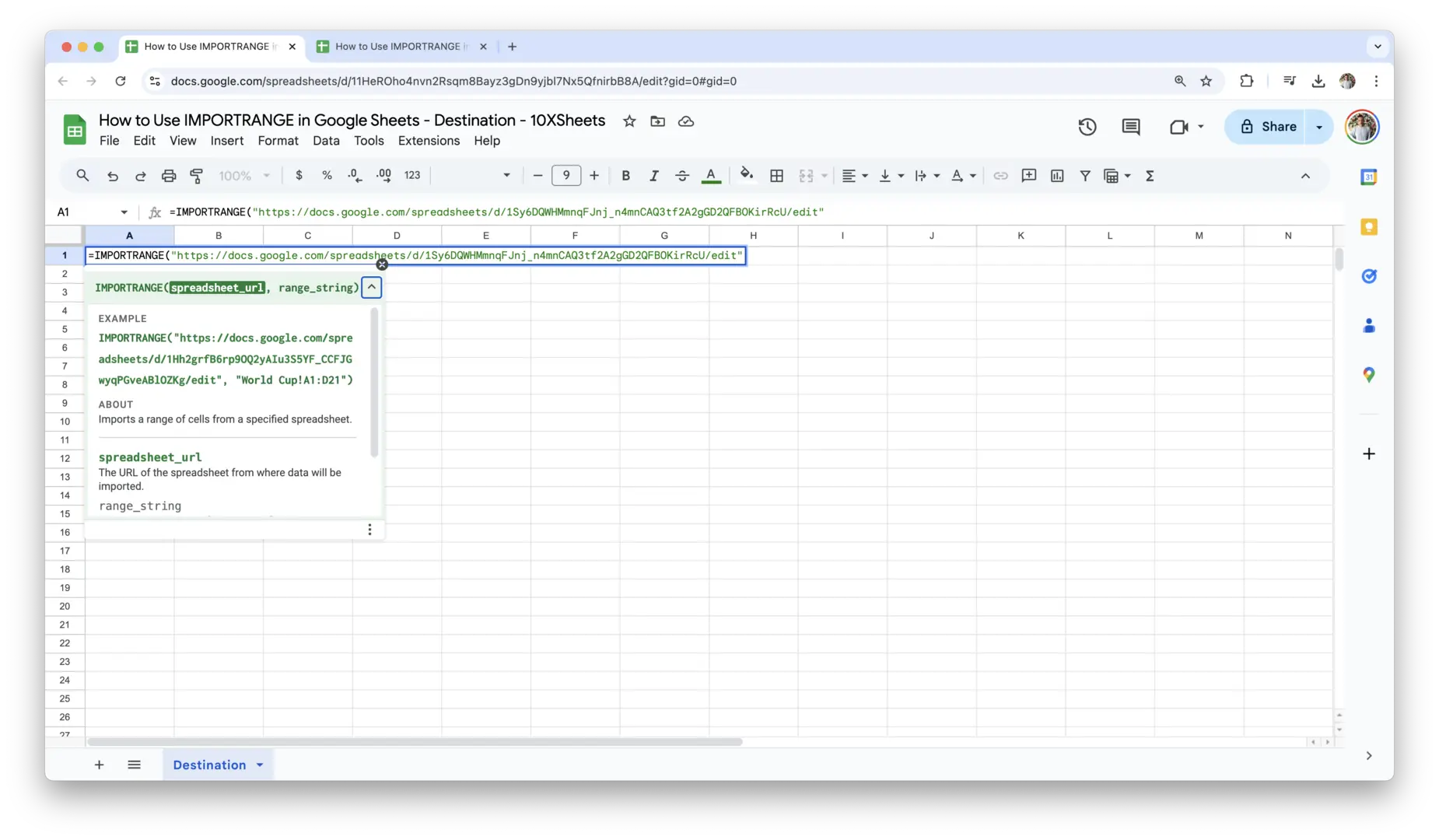Click the paint format roller icon
This screenshot has width=1439, height=840.
tap(197, 176)
